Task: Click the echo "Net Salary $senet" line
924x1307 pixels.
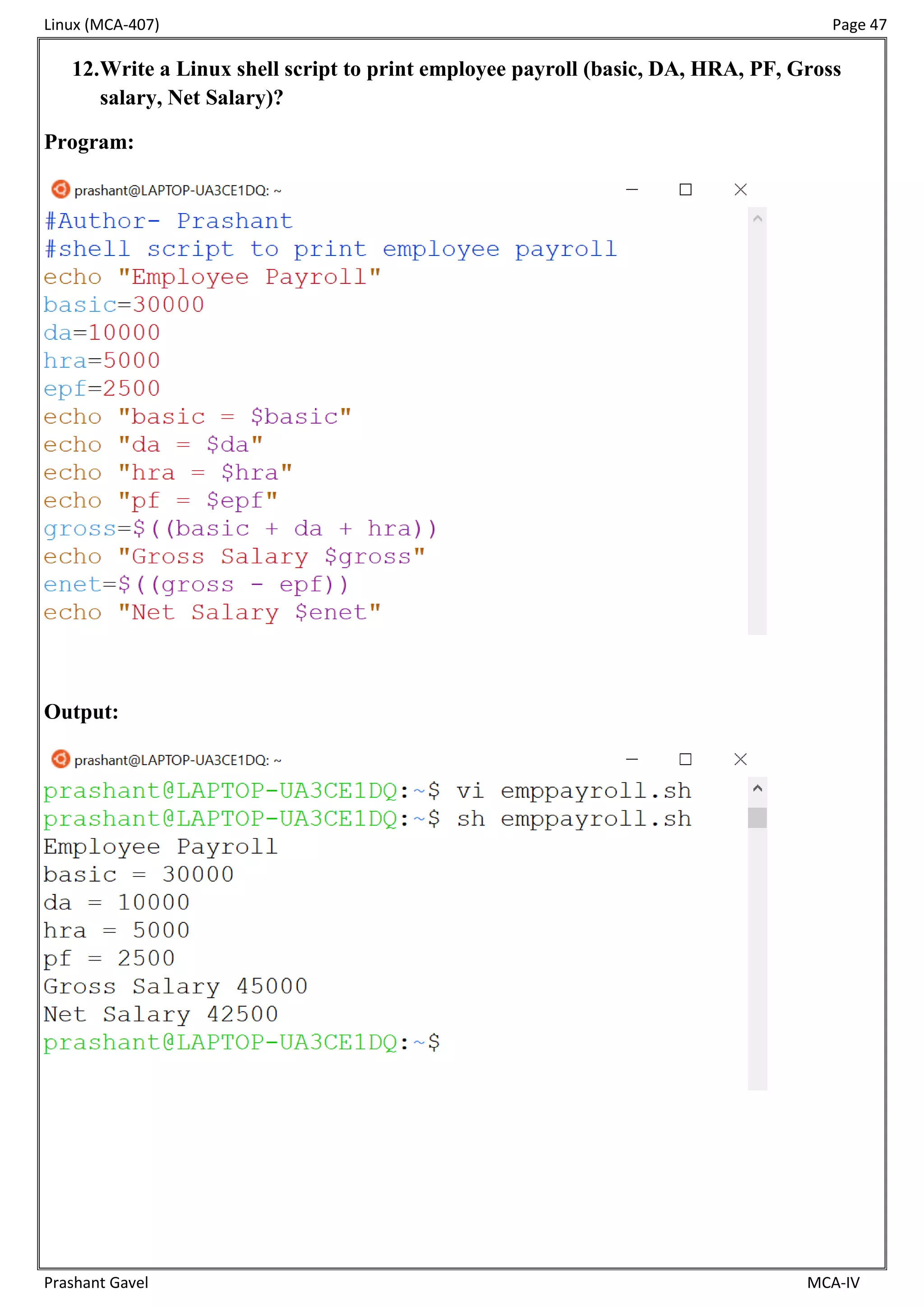Action: point(212,613)
